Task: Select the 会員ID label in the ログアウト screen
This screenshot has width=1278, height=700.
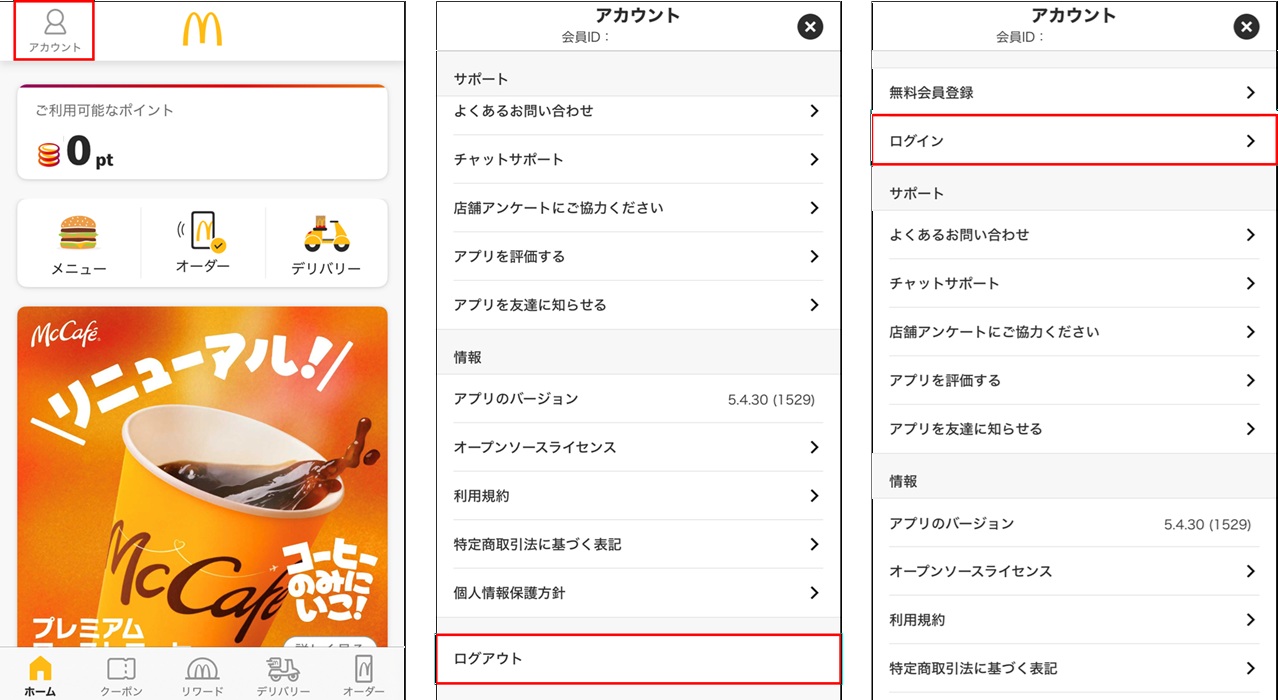Action: 586,37
